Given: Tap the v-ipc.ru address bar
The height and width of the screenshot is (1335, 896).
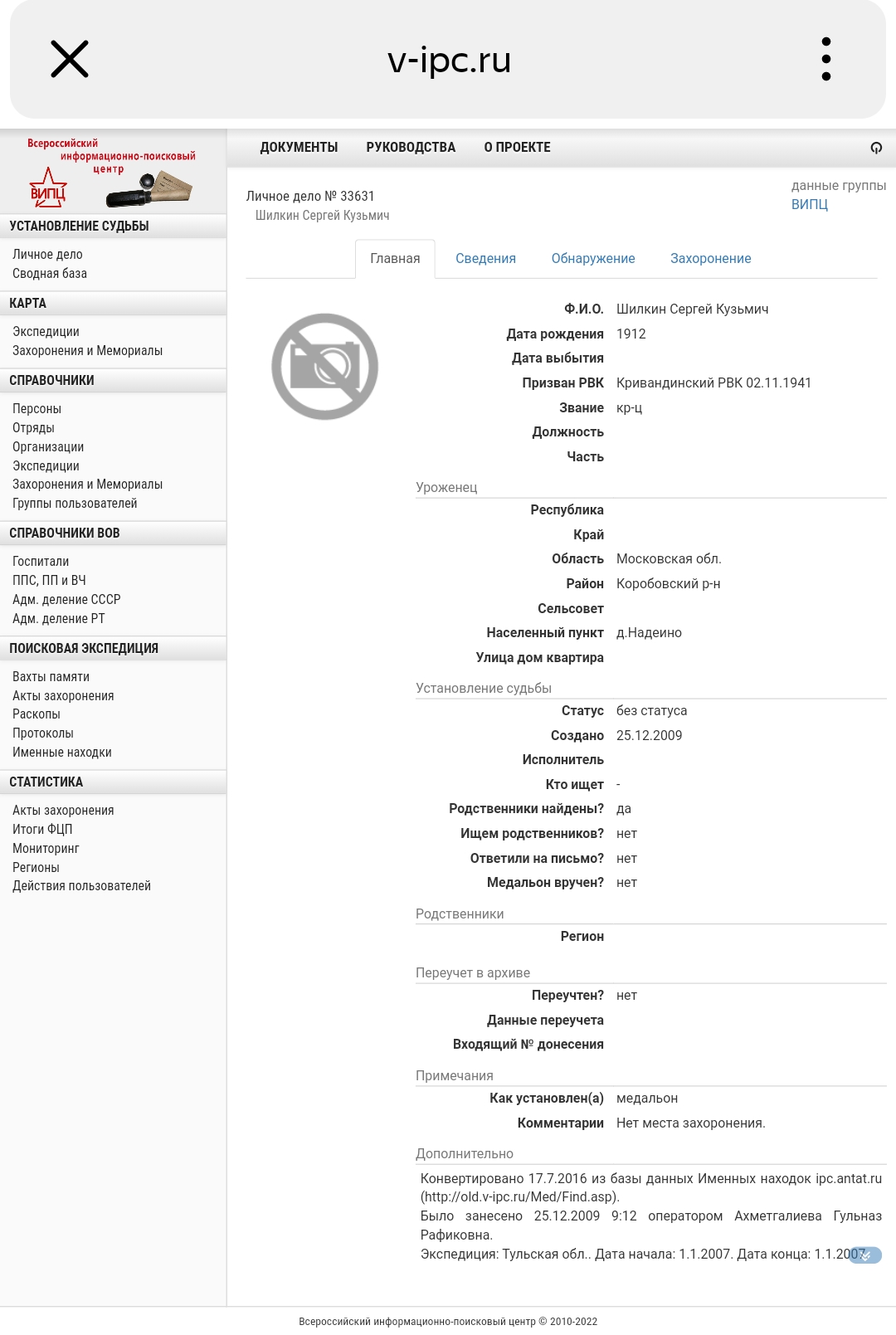Looking at the screenshot, I should 449,60.
